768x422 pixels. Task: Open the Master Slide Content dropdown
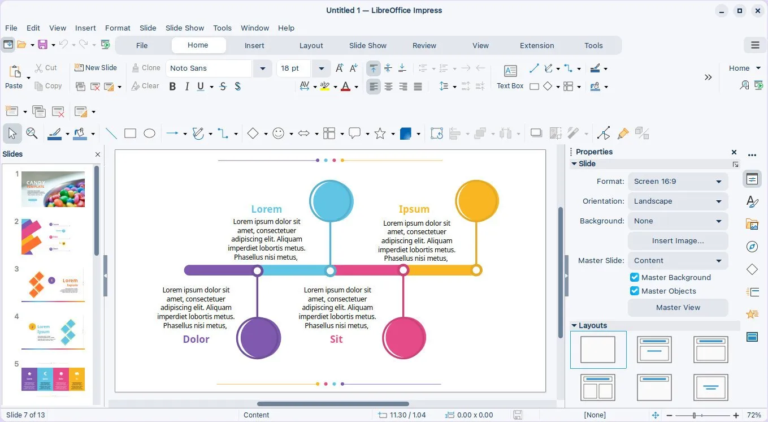(x=678, y=260)
